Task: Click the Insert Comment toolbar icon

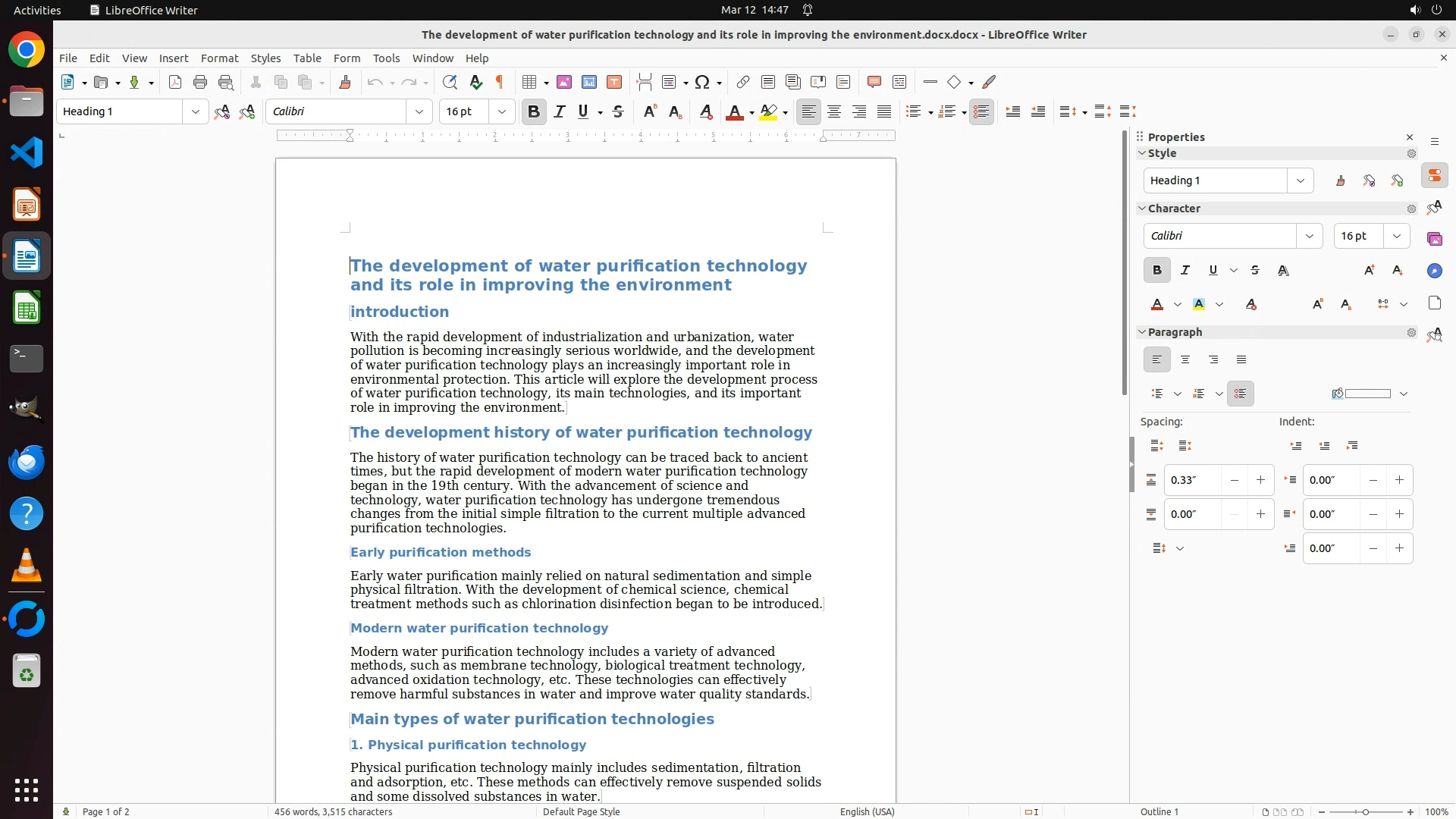Action: coord(874,83)
